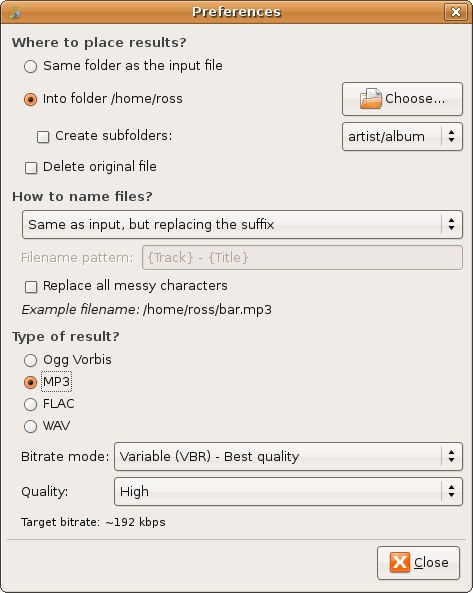This screenshot has height=593, width=473.
Task: Close the Preferences window via title bar X
Action: (456, 12)
